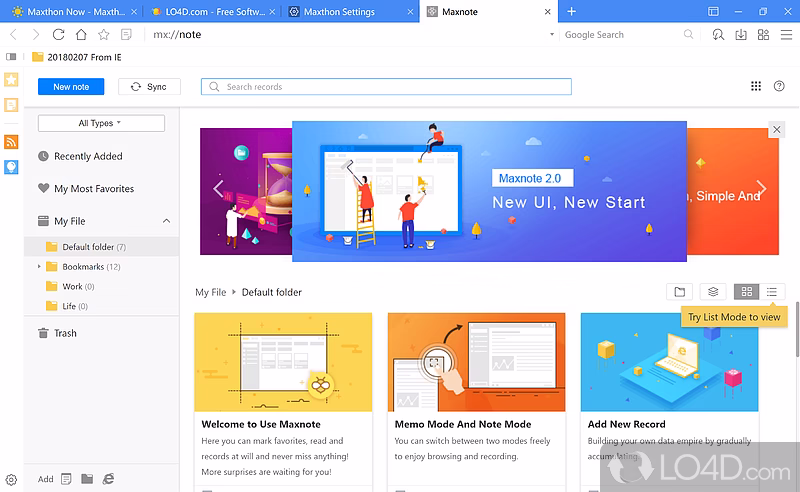Click the Google Search magnifier icon
Viewport: 800px width, 492px height.
pyautogui.click(x=688, y=34)
